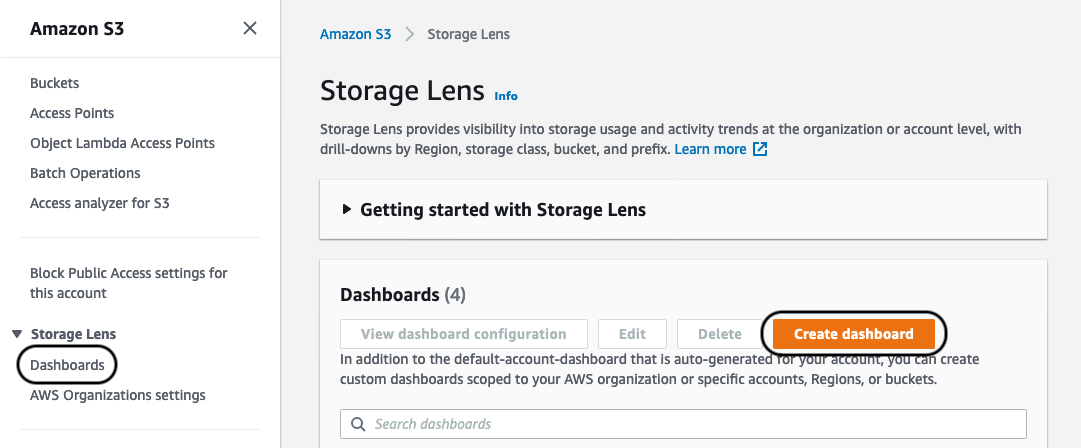Click the Create dashboard button
Image resolution: width=1081 pixels, height=448 pixels.
tap(853, 334)
